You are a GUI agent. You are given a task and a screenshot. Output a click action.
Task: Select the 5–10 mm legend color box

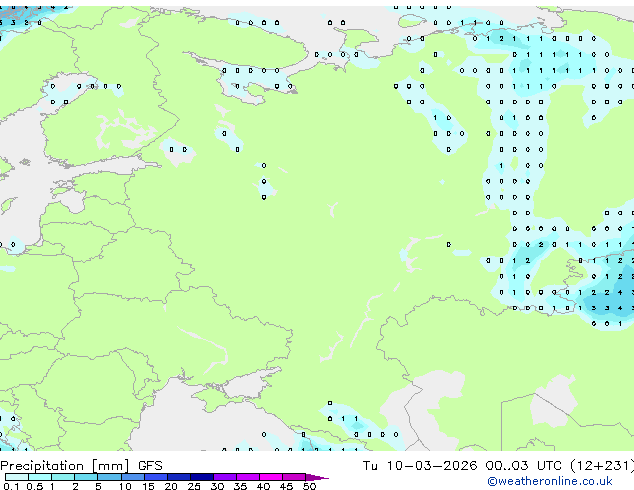pyautogui.click(x=109, y=477)
